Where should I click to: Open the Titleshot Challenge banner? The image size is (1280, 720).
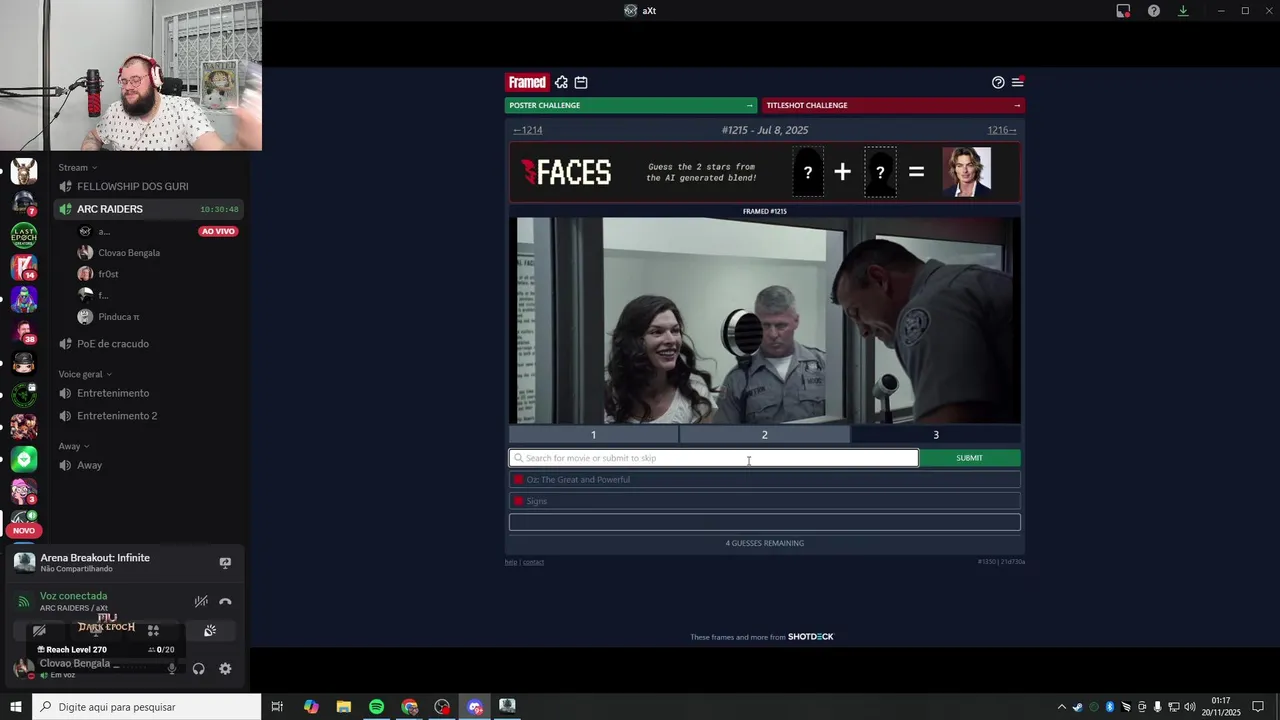893,105
